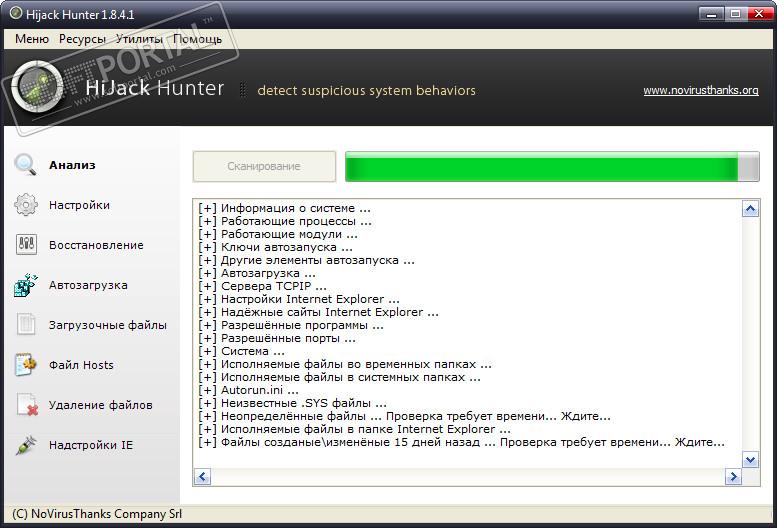777x528 pixels.
Task: Click the 'Работающие модули' log line
Action: pyautogui.click(x=278, y=234)
